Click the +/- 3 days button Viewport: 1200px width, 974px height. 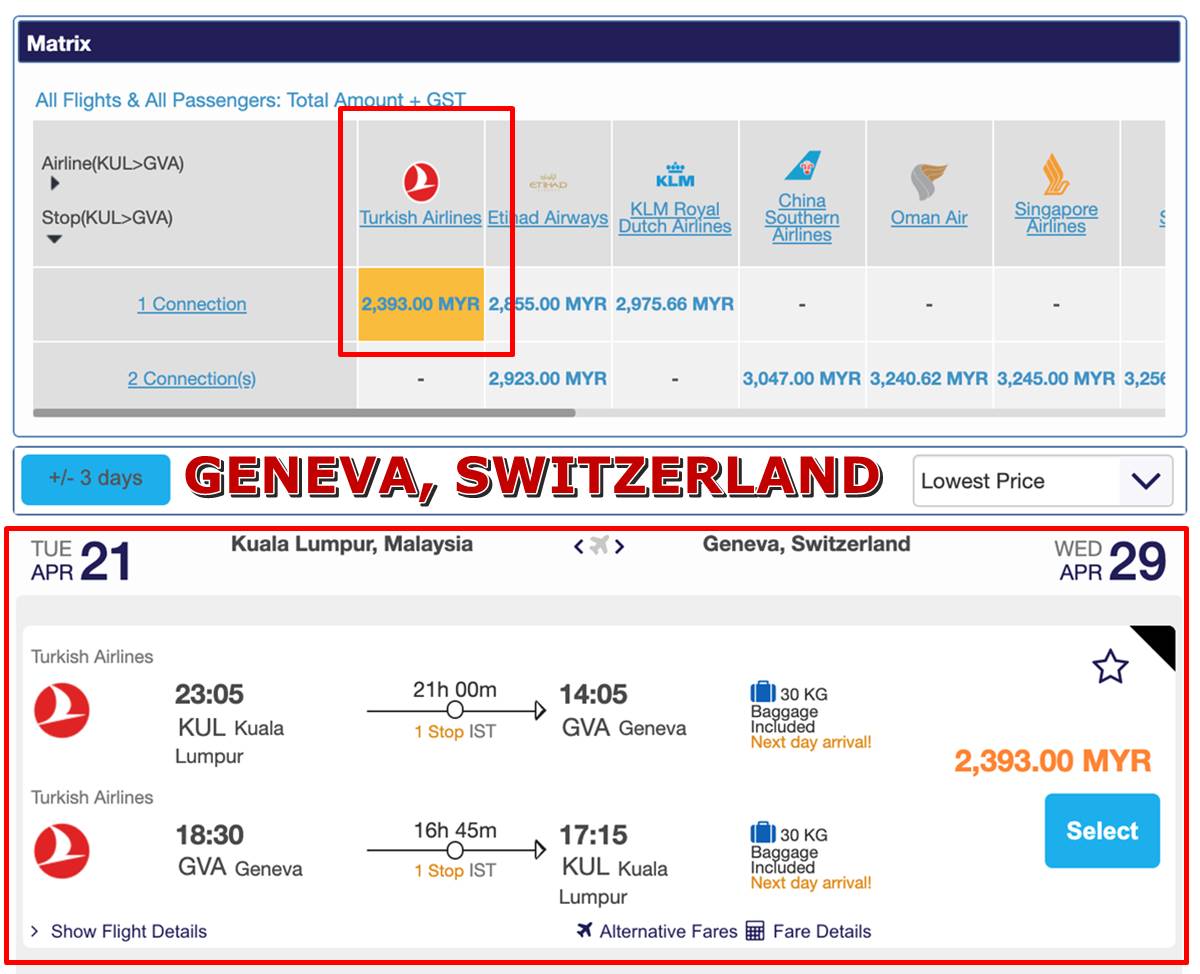[95, 479]
